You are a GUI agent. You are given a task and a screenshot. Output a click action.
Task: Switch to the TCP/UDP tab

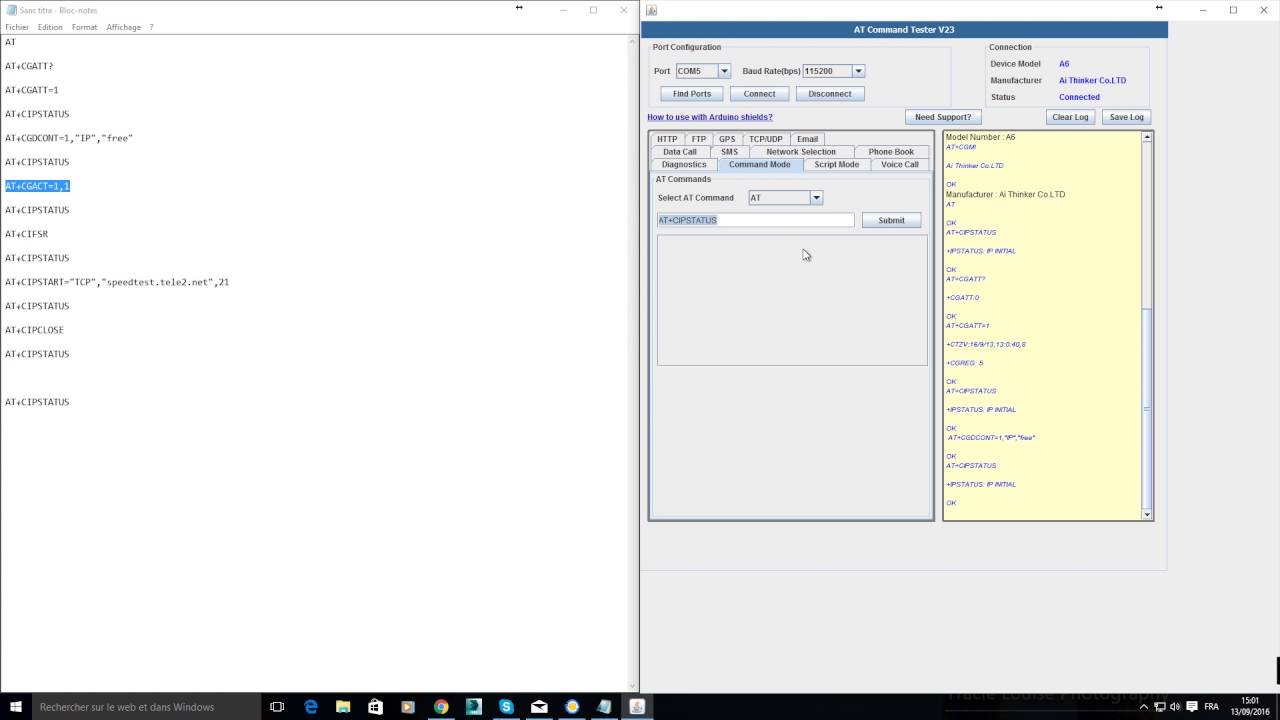pyautogui.click(x=766, y=139)
